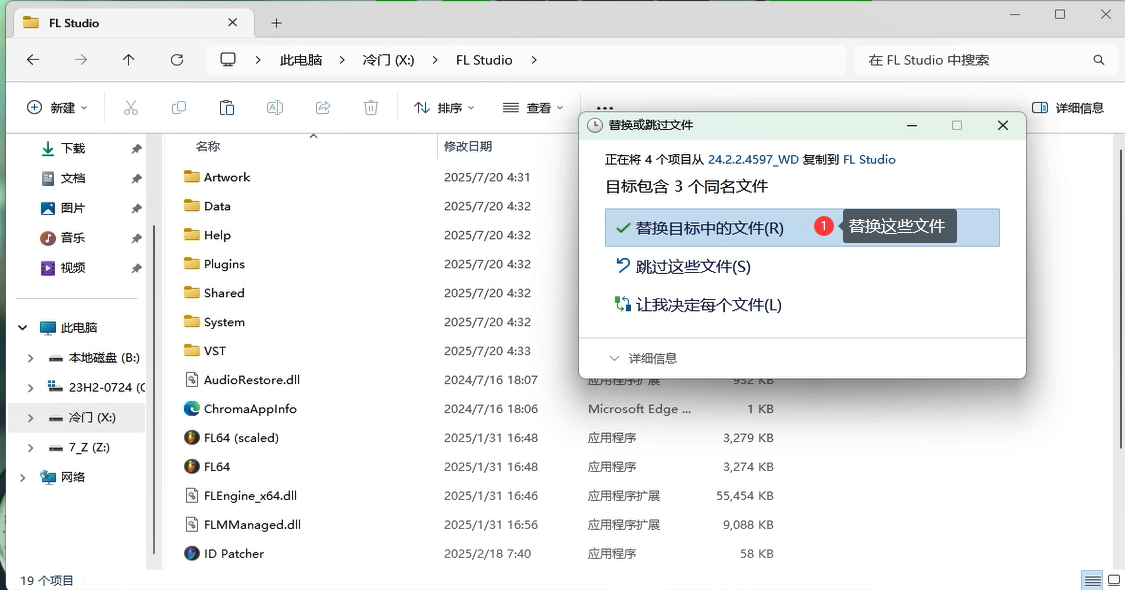Add a new Explorer tab

coord(276,23)
